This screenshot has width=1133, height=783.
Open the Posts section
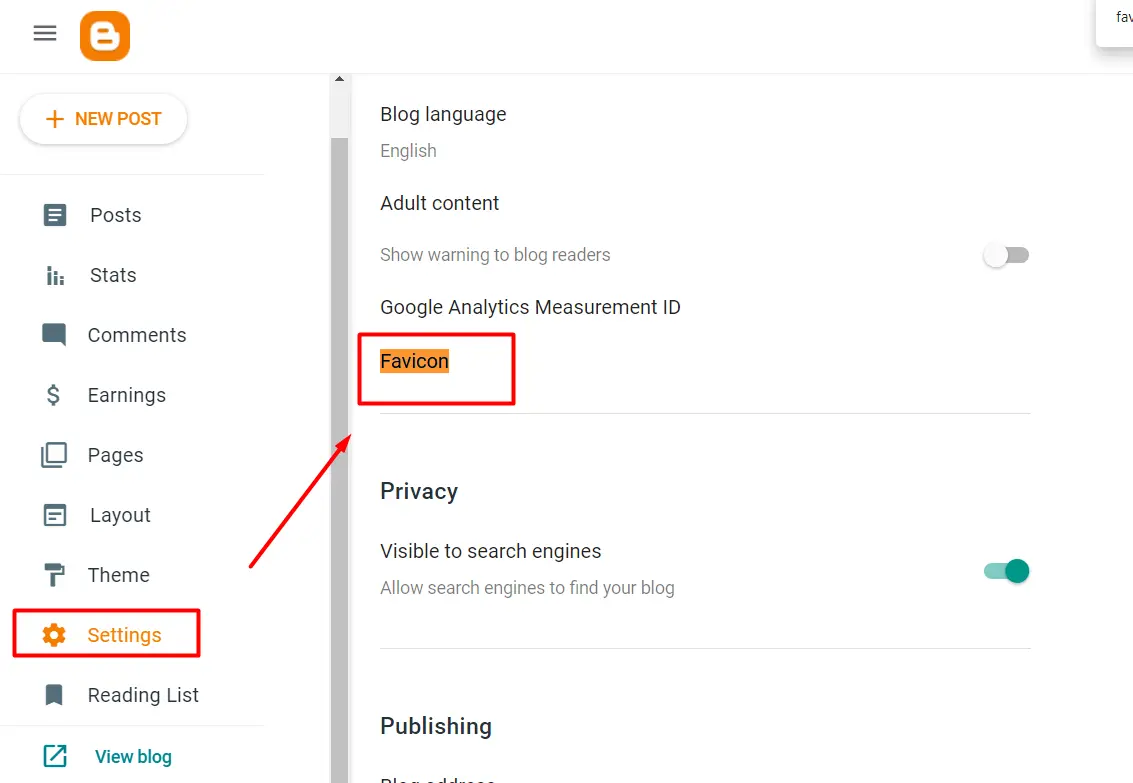point(116,215)
